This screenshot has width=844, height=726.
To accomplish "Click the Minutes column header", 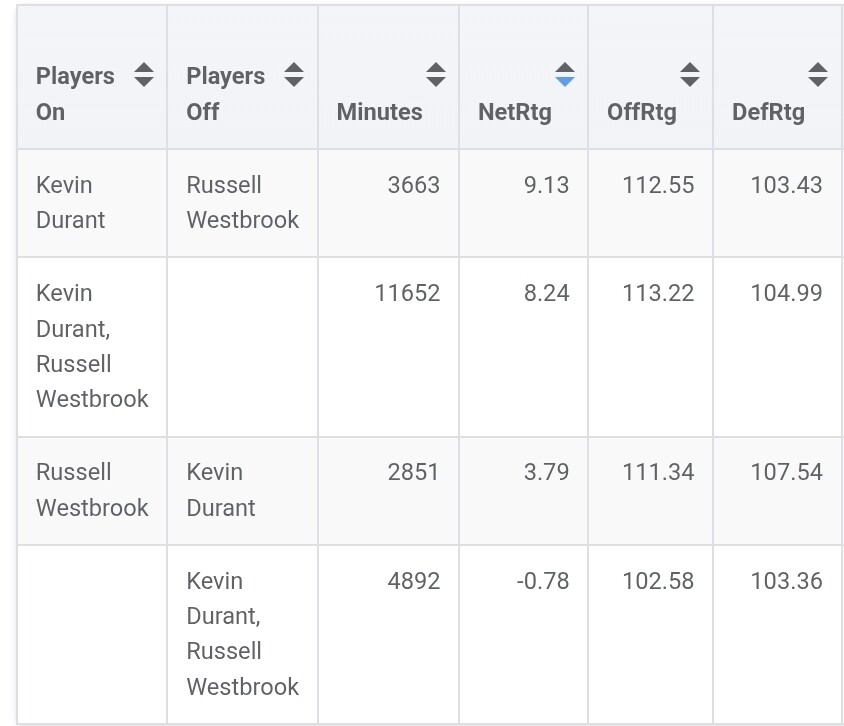I will 379,112.
